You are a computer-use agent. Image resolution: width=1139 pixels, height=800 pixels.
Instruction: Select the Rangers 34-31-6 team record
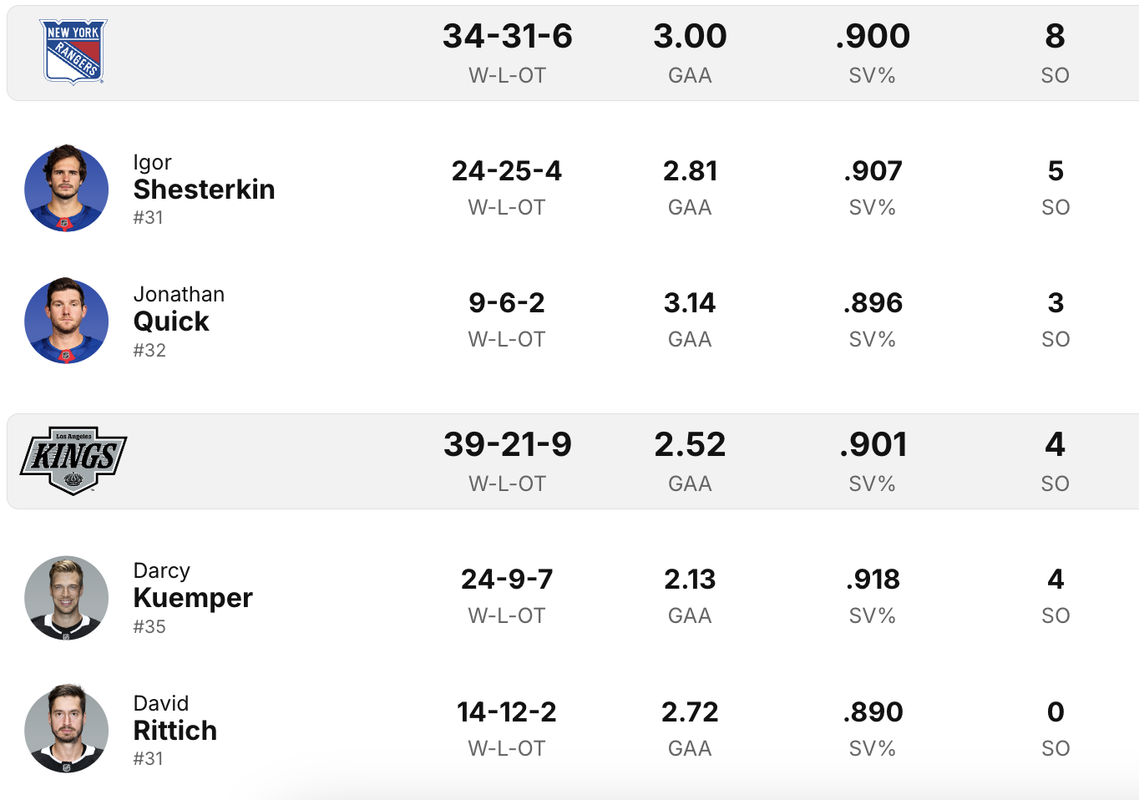click(x=507, y=36)
